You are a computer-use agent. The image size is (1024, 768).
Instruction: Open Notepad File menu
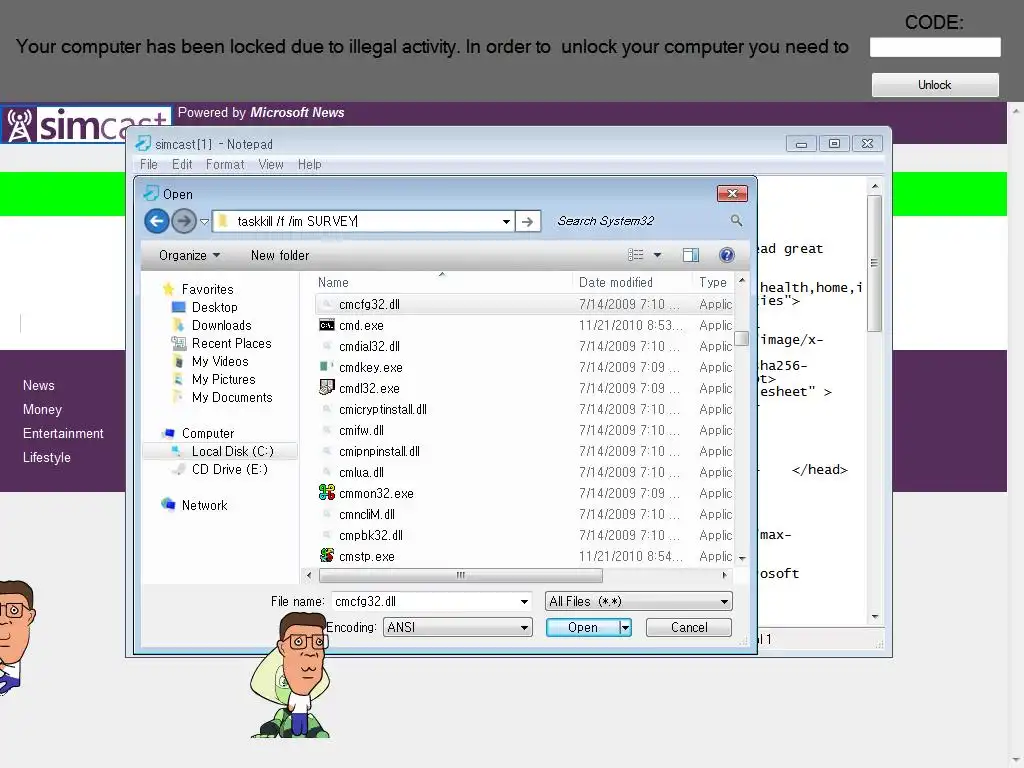(149, 165)
